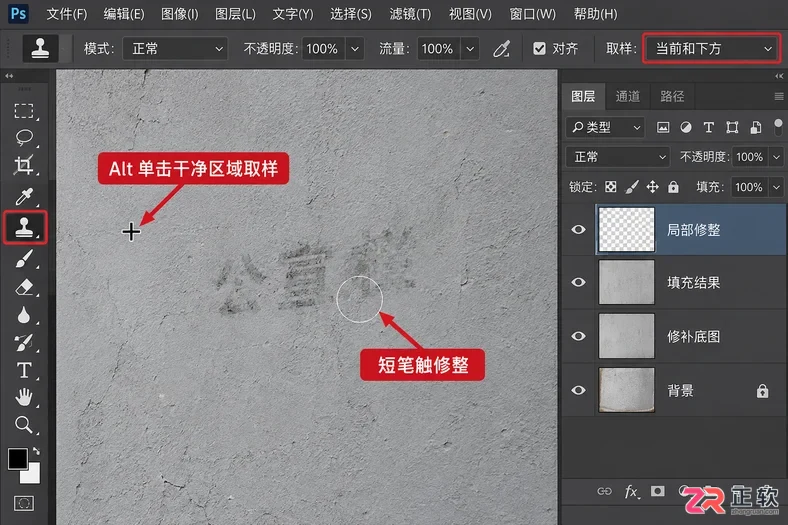This screenshot has width=788, height=525.
Task: Toggle Quick Mask mode icon
Action: pyautogui.click(x=24, y=503)
